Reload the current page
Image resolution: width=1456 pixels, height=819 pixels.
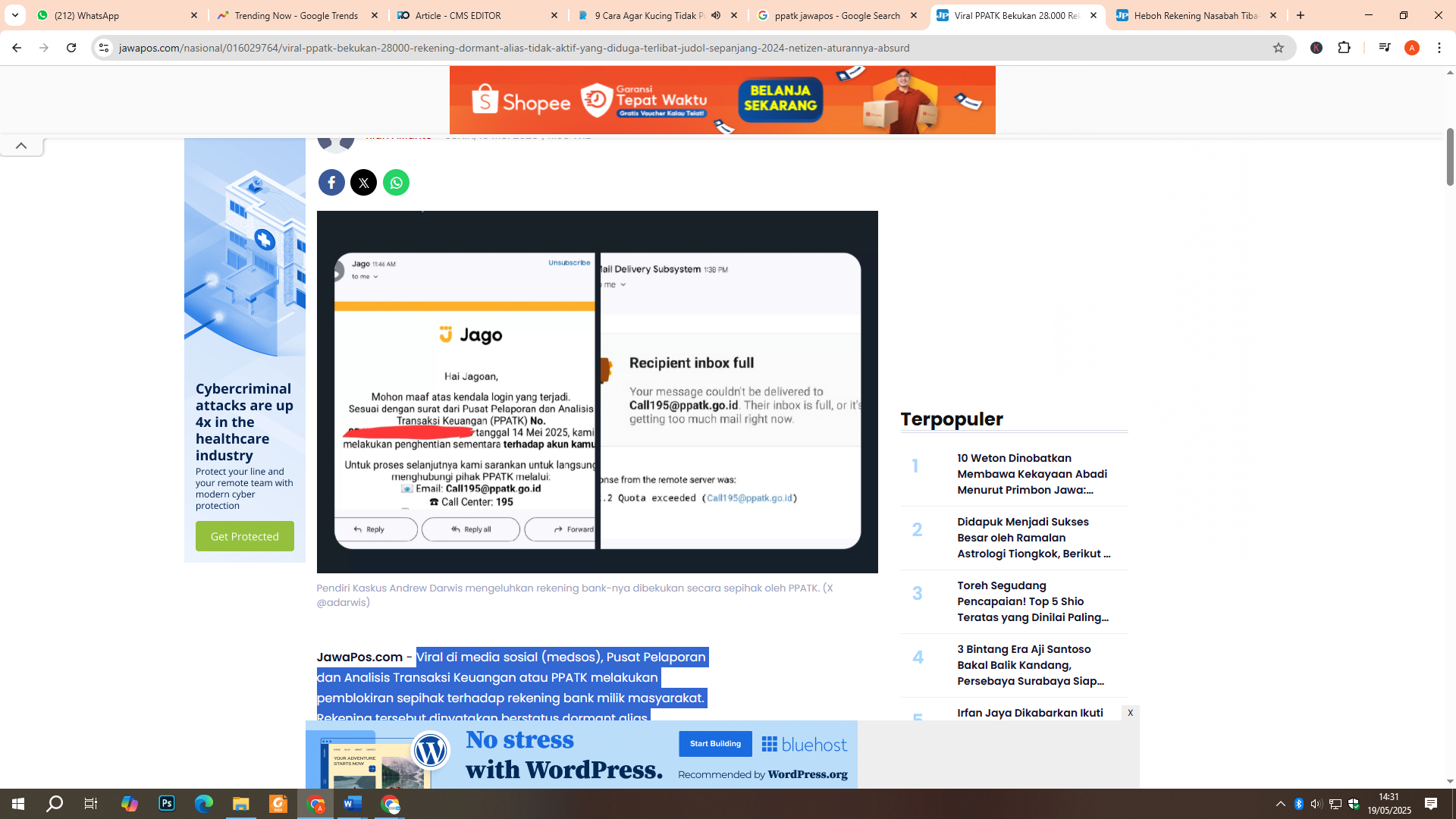[71, 48]
